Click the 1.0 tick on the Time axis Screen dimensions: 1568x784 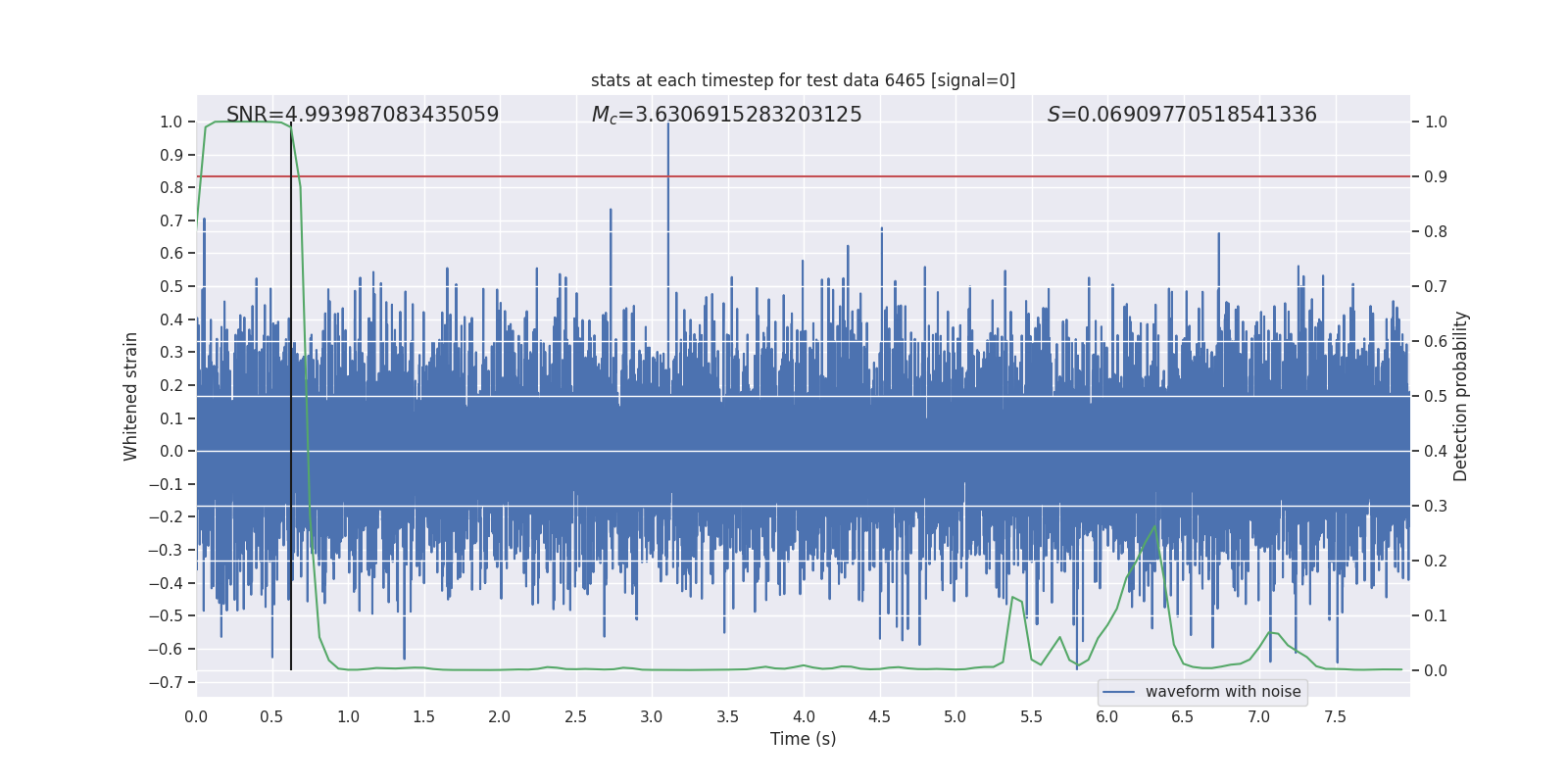pyautogui.click(x=348, y=716)
